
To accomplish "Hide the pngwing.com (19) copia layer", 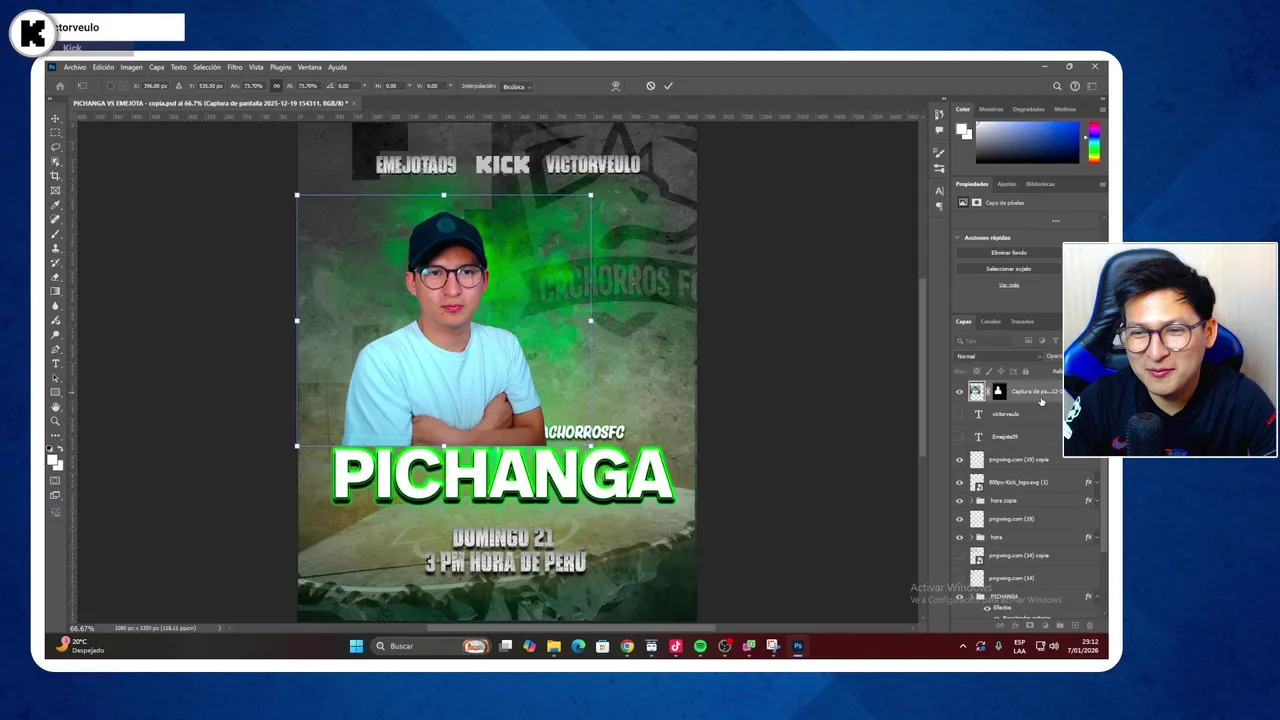I will [959, 460].
